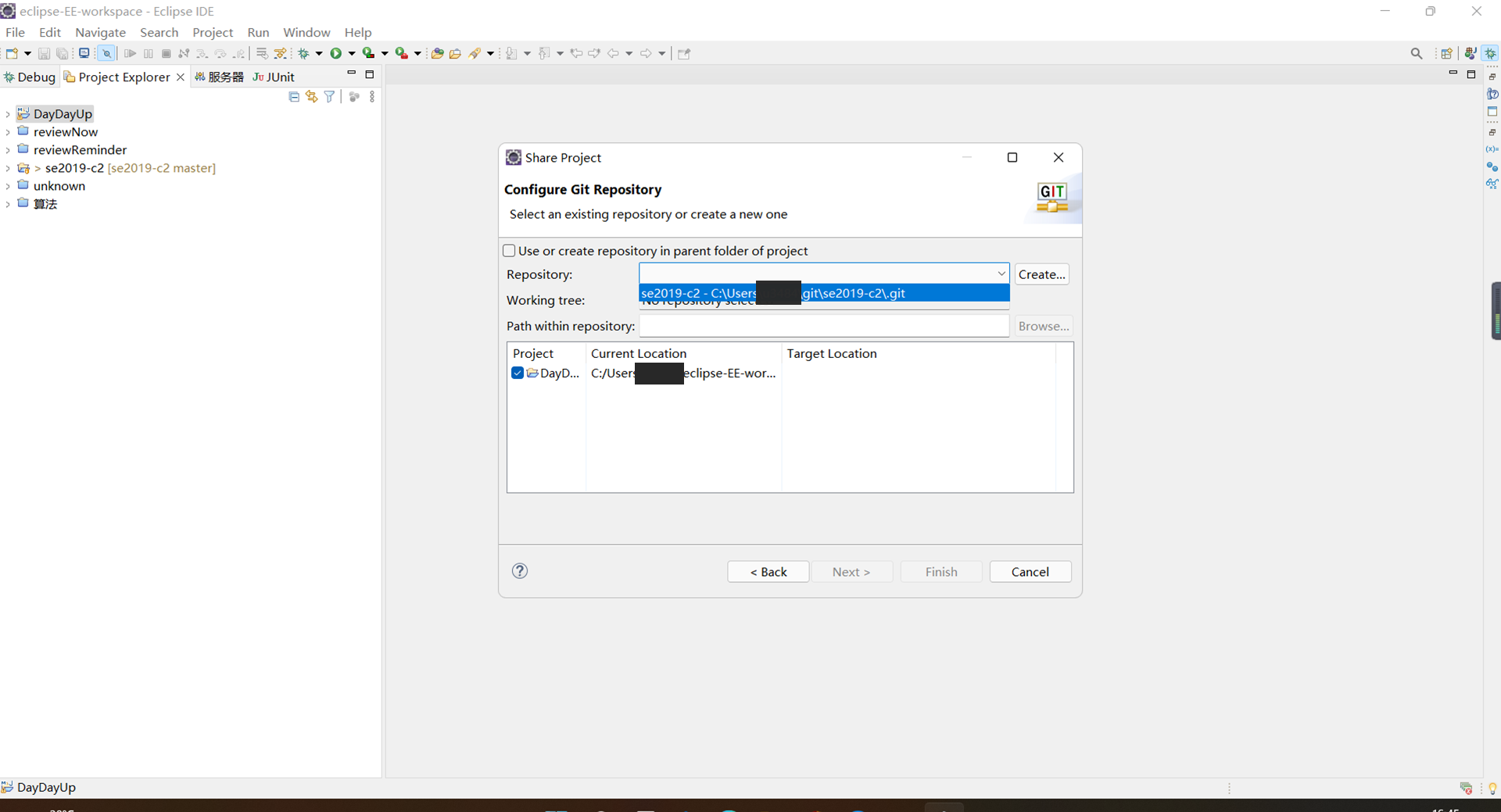Switch to the JUnit tab
Image resolution: width=1501 pixels, height=812 pixels.
pyautogui.click(x=279, y=77)
